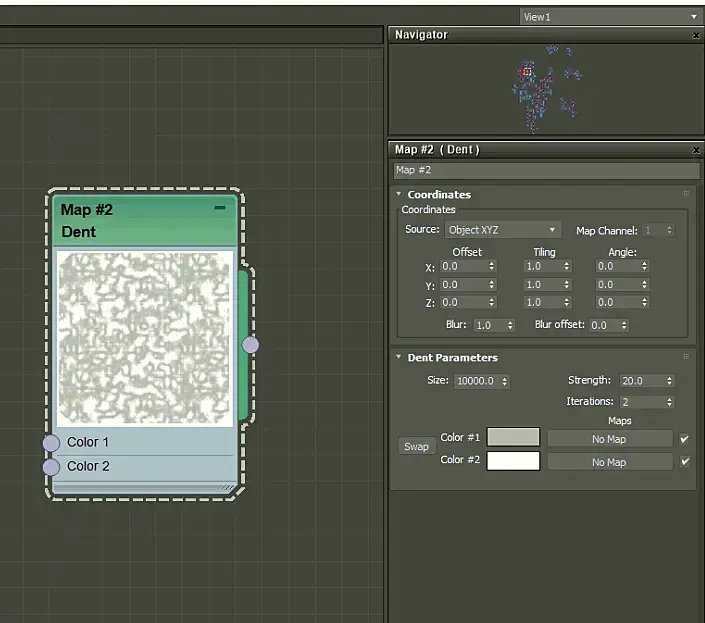Open the Color #1 gray swatch
The width and height of the screenshot is (705, 623).
pos(513,438)
